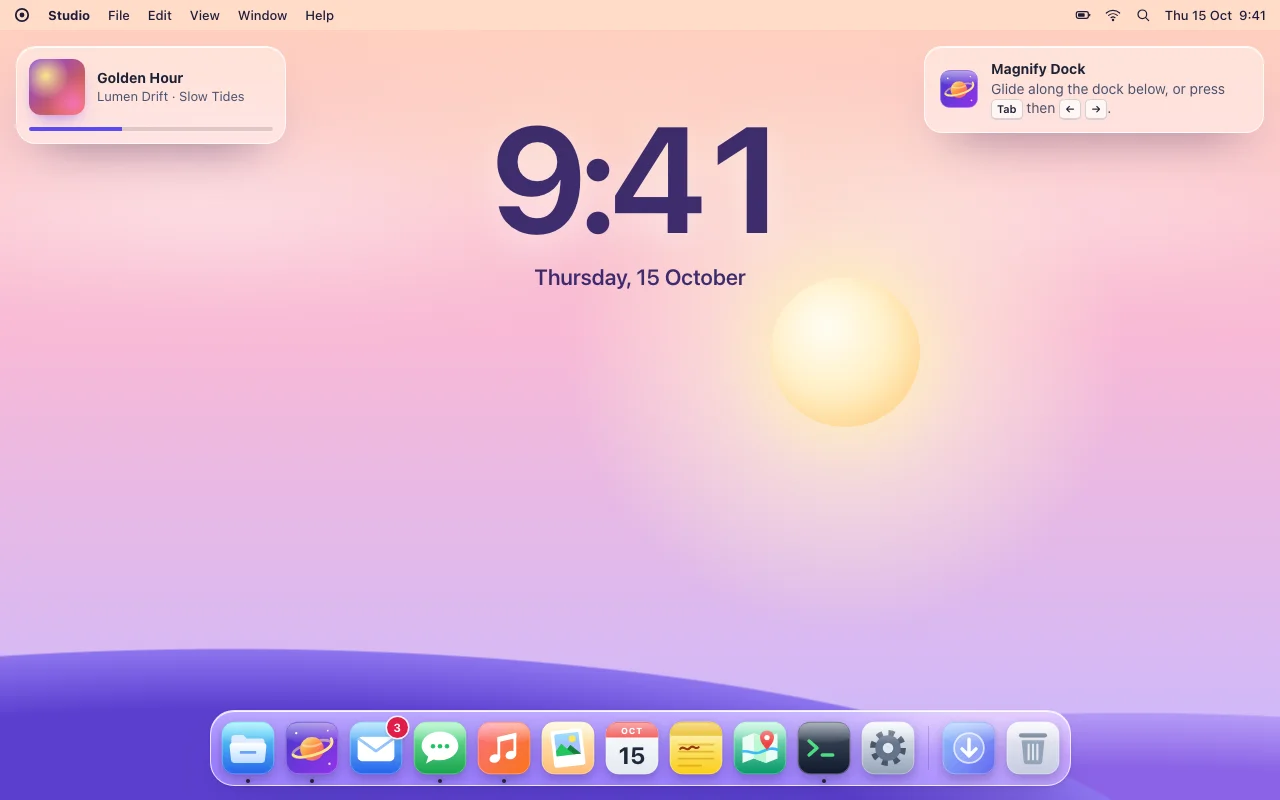Open the Edit menu
Screen dimensions: 1280x800
(x=160, y=15)
